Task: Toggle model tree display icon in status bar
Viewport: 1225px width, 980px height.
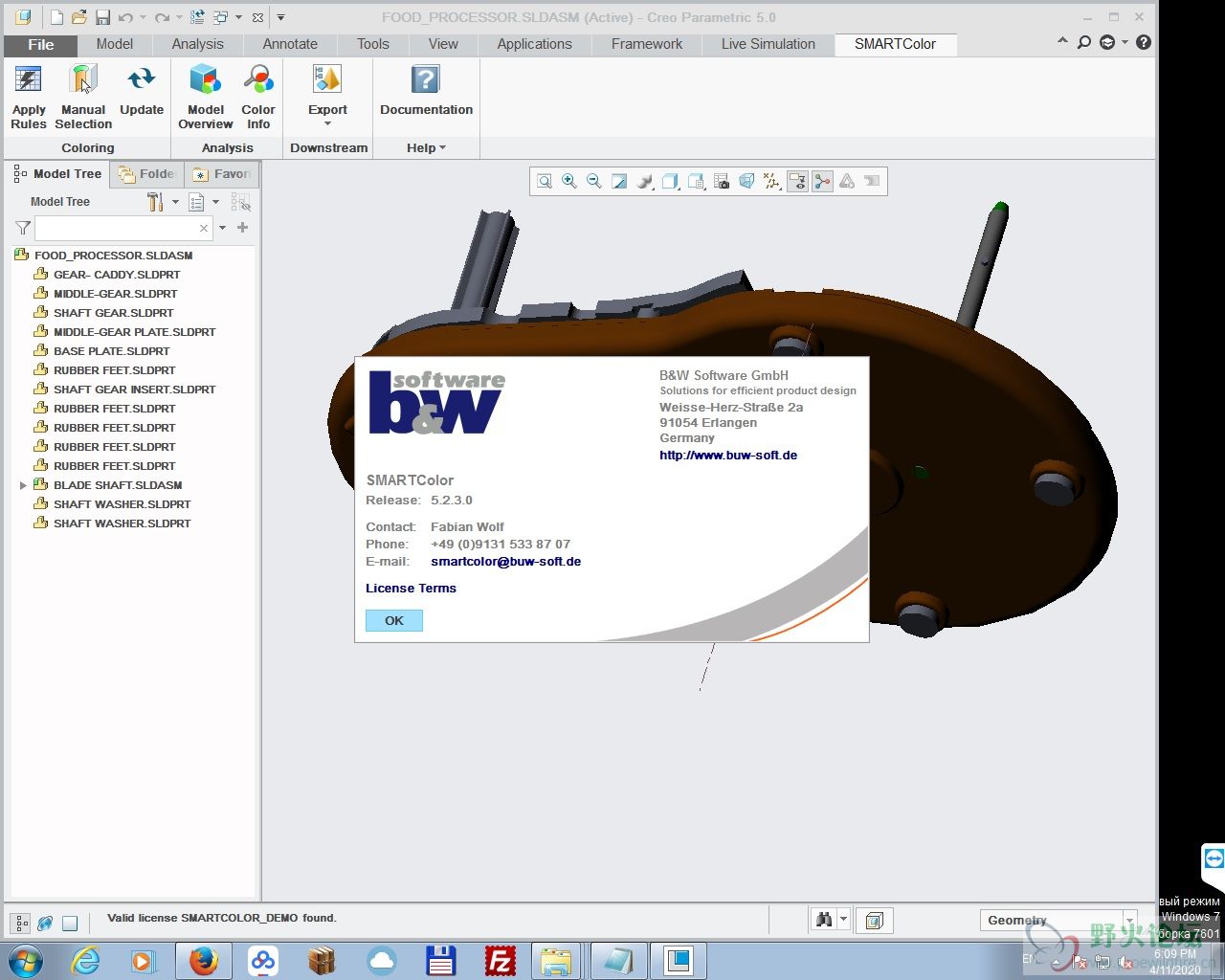Action: point(20,924)
